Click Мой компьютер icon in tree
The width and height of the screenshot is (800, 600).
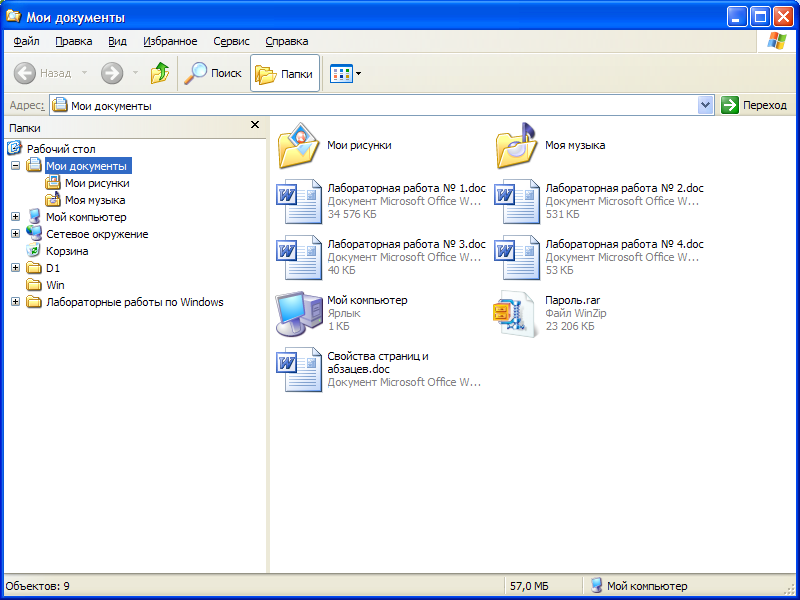pos(34,216)
